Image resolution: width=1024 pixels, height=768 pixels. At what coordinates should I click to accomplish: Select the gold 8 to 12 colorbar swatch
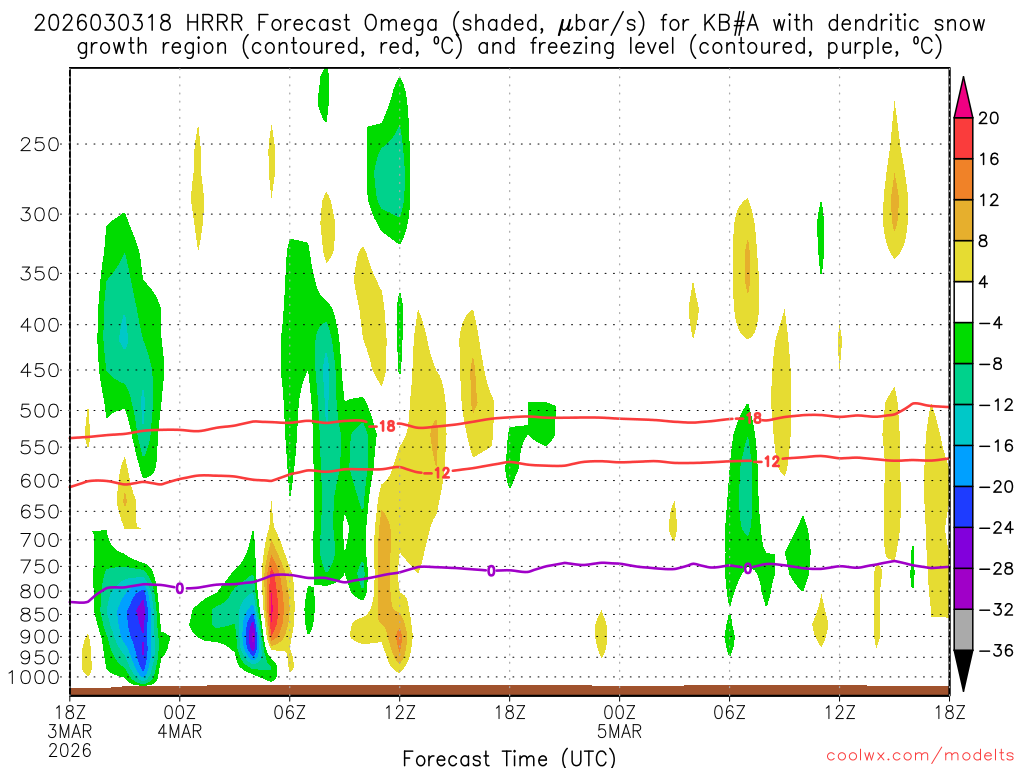pyautogui.click(x=963, y=221)
